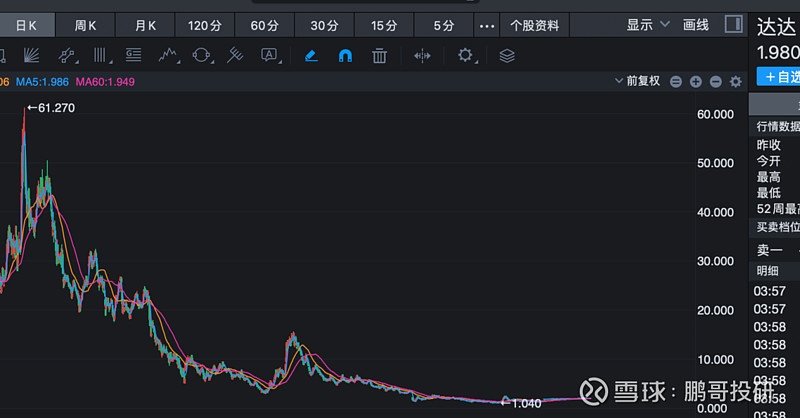Image resolution: width=800 pixels, height=418 pixels.
Task: Activate the blue pencil edit tool
Action: 311,55
